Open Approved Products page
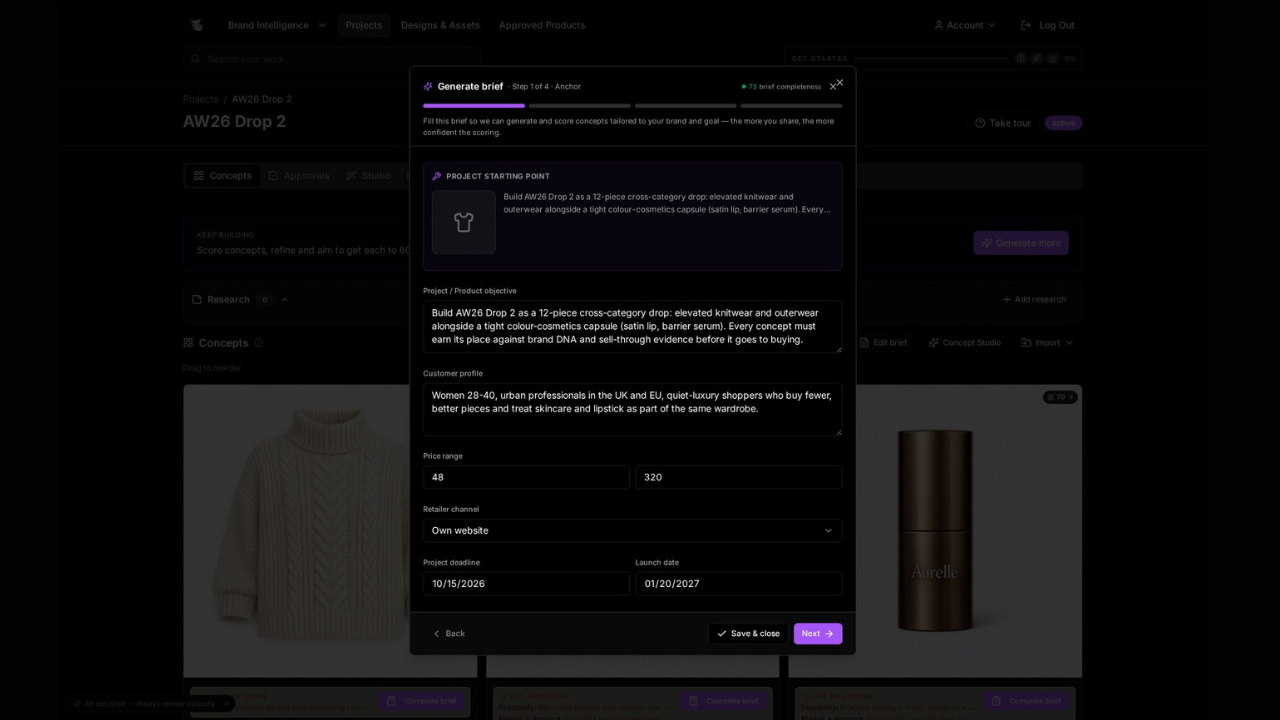This screenshot has height=720, width=1280. click(542, 25)
